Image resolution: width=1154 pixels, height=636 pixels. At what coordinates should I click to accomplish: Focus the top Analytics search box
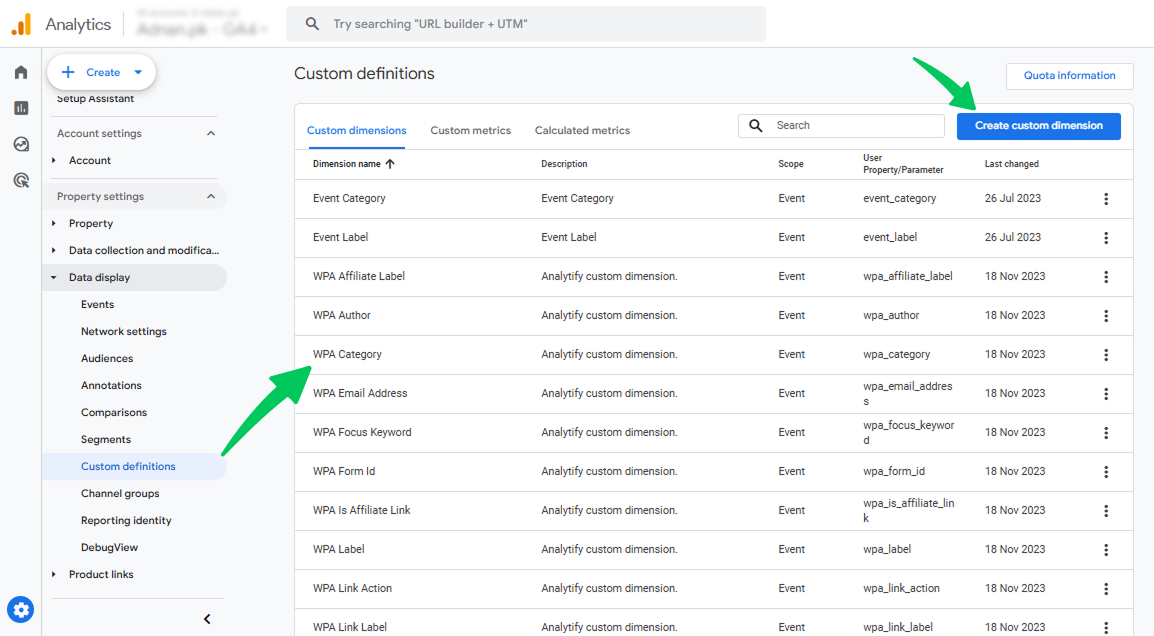click(525, 24)
